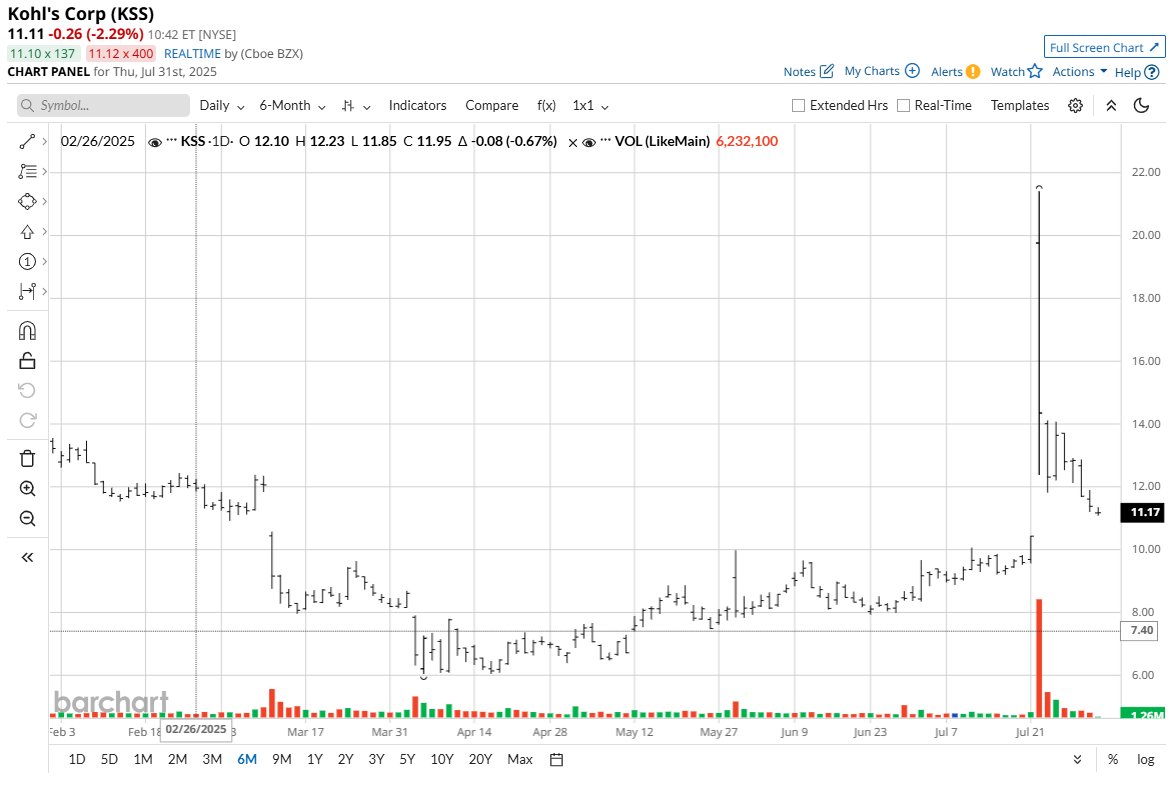1168x792 pixels.
Task: Open the Alerts notification icon
Action: (x=973, y=72)
